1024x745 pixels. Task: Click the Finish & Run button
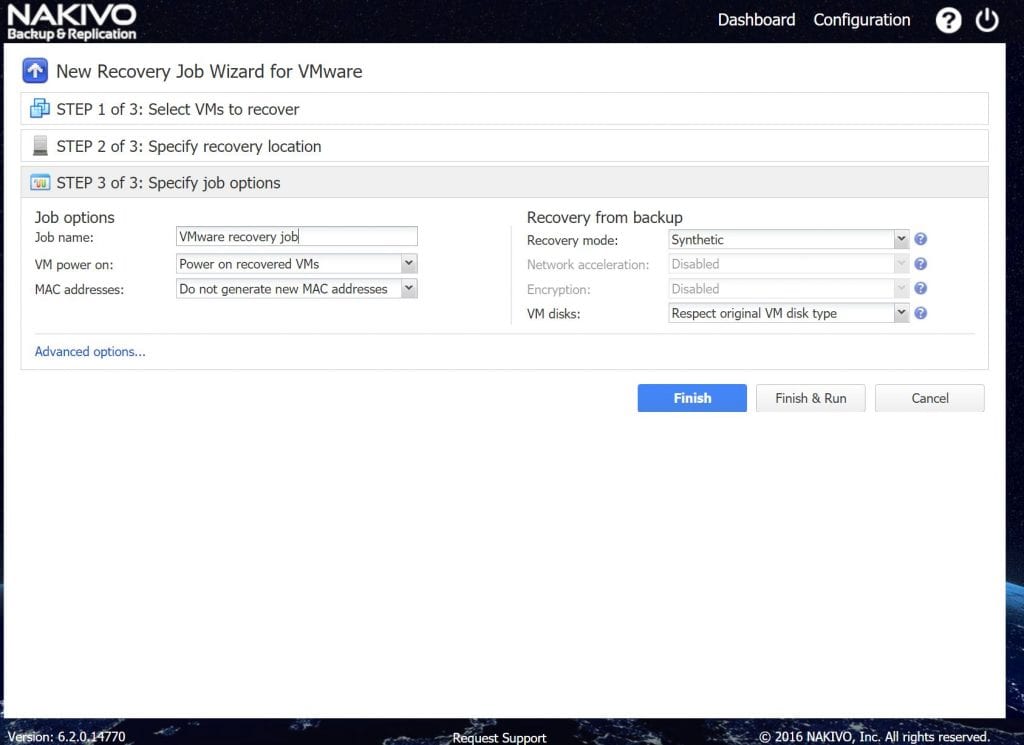[x=810, y=398]
